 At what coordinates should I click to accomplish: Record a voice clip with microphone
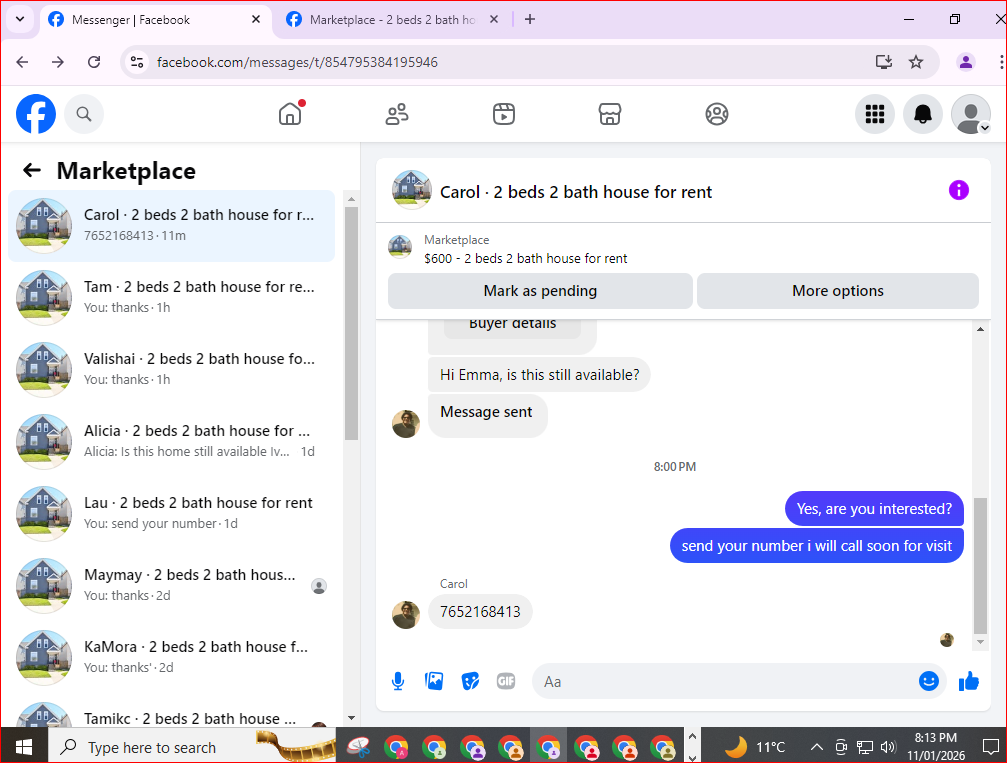[398, 681]
